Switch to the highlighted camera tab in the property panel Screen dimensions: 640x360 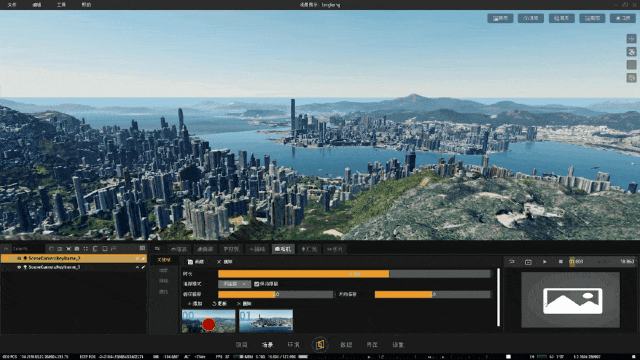click(x=283, y=249)
